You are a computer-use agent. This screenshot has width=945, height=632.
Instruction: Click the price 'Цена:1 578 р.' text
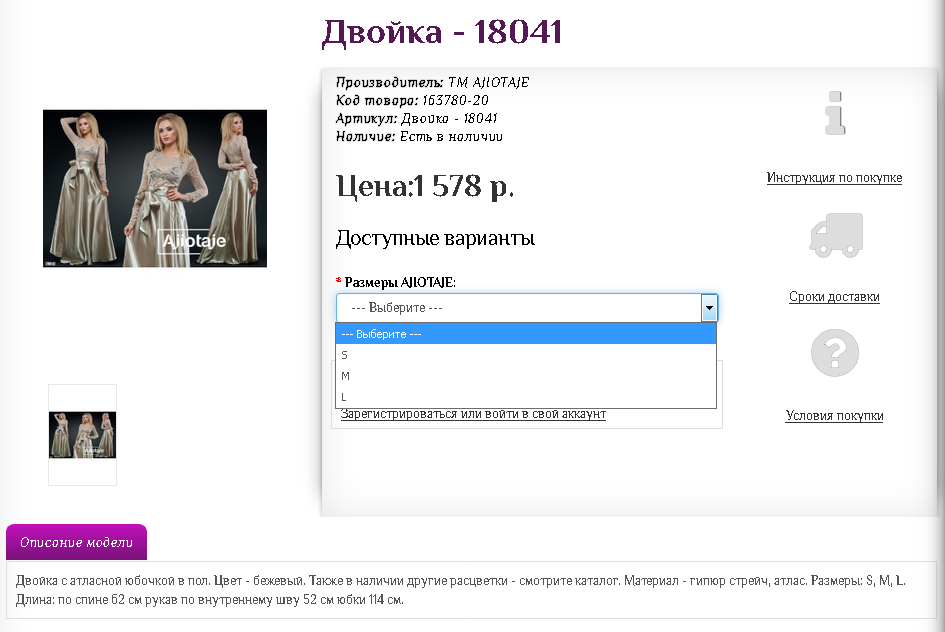(x=424, y=184)
